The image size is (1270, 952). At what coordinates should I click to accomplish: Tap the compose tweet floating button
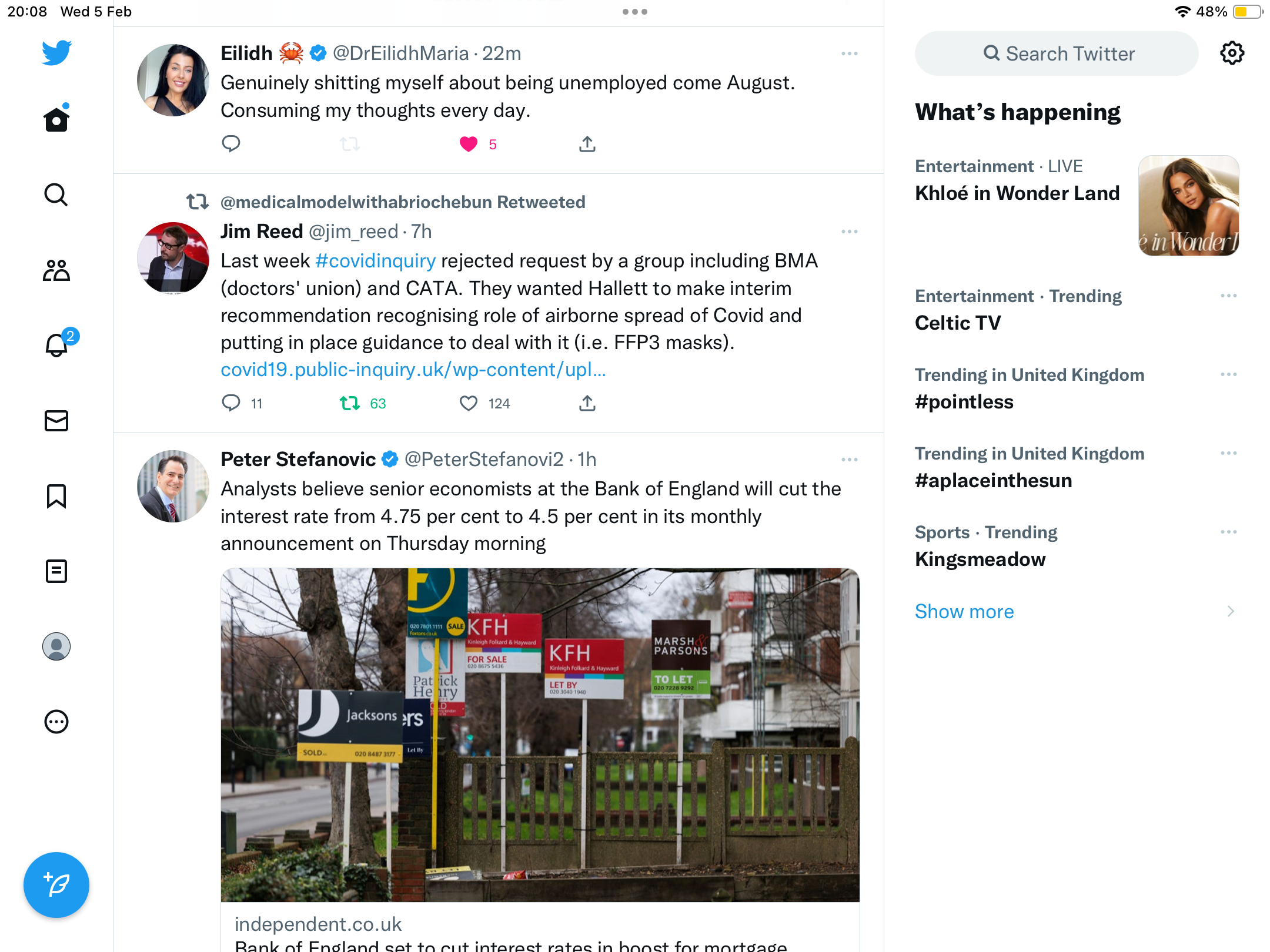coord(56,885)
